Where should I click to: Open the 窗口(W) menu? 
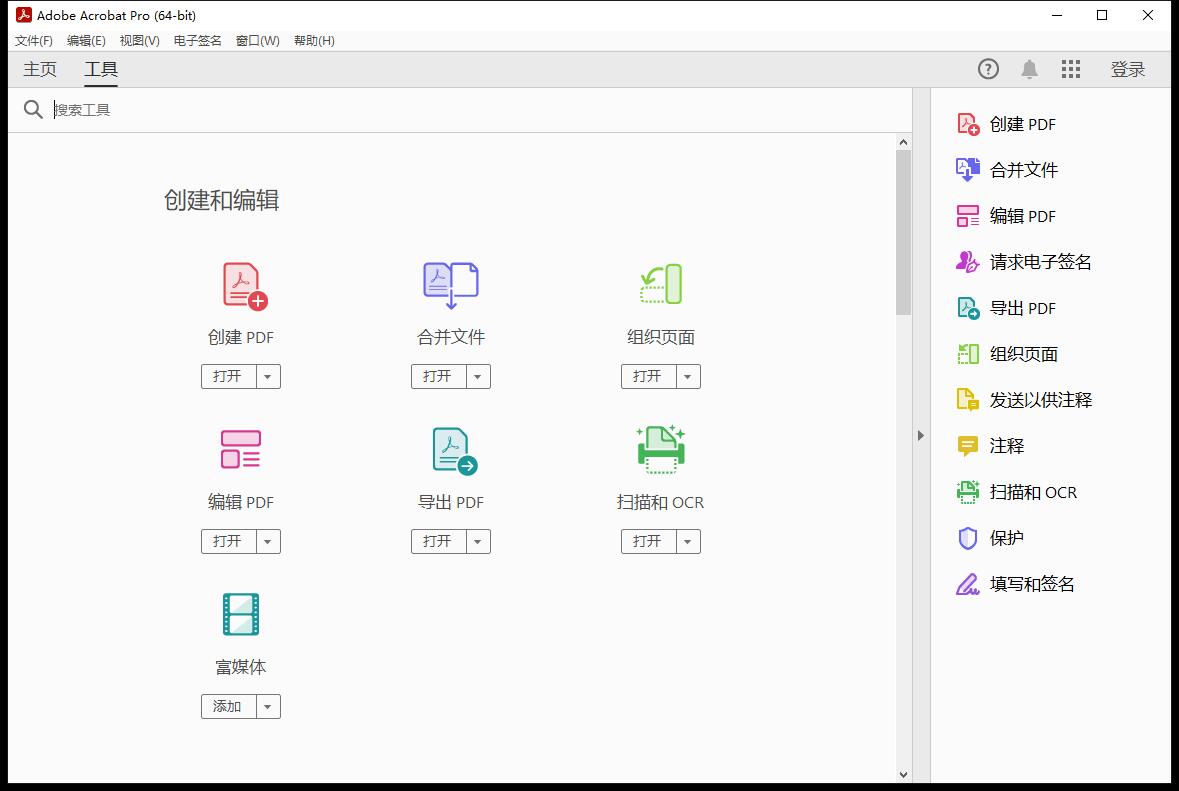pyautogui.click(x=257, y=41)
